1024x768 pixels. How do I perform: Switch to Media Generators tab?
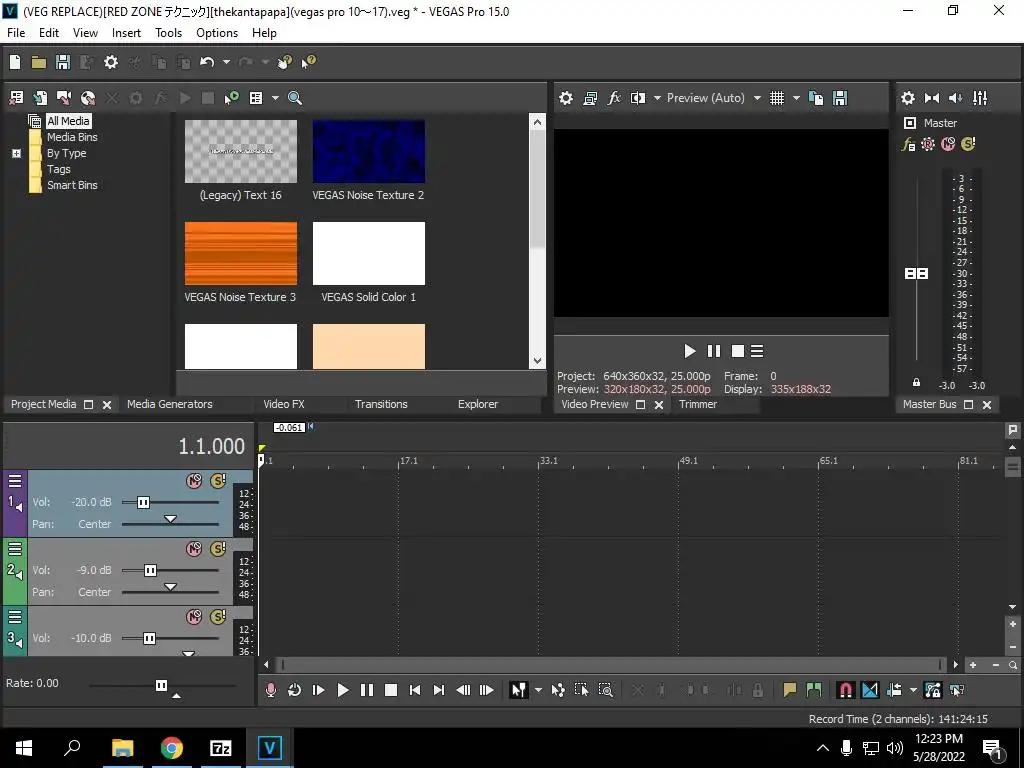click(170, 404)
